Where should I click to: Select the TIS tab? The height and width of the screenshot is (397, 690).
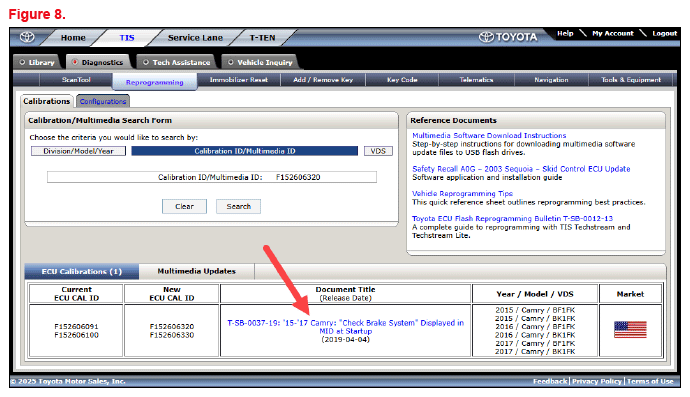[x=127, y=38]
